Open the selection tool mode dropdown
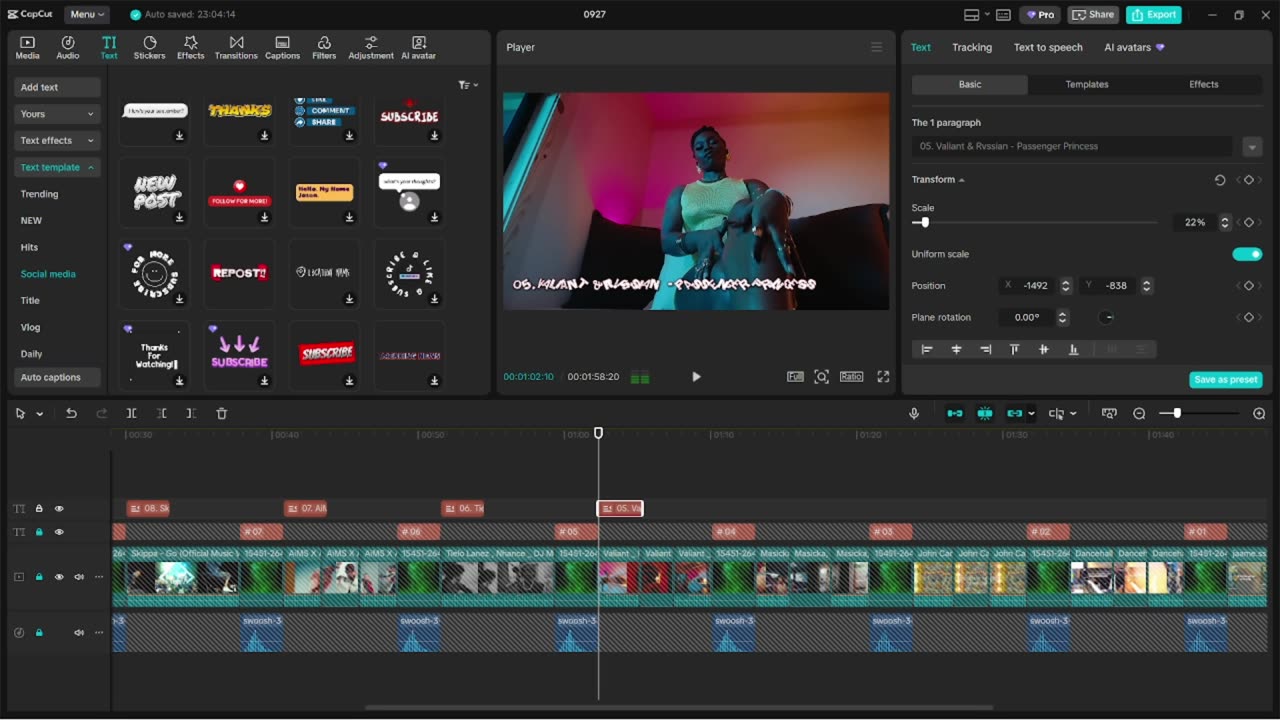The width and height of the screenshot is (1280, 720). click(x=40, y=414)
